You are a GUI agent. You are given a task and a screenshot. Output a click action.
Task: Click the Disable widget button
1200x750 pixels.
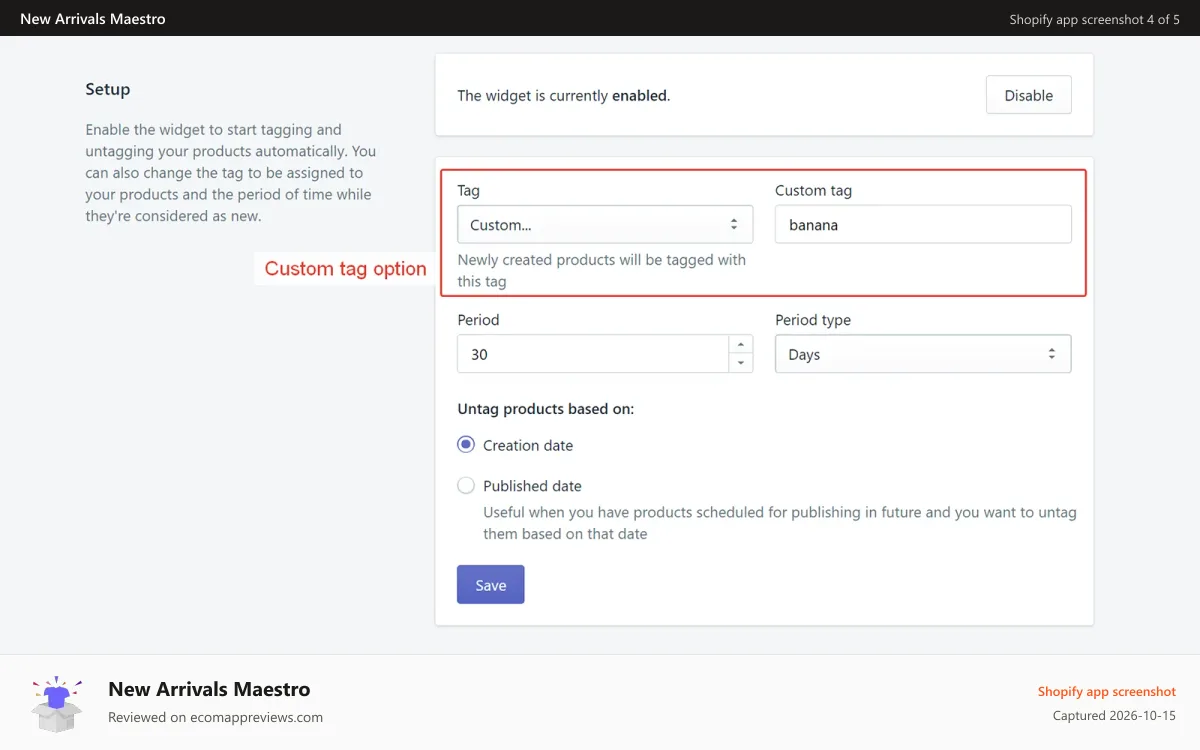pos(1028,95)
